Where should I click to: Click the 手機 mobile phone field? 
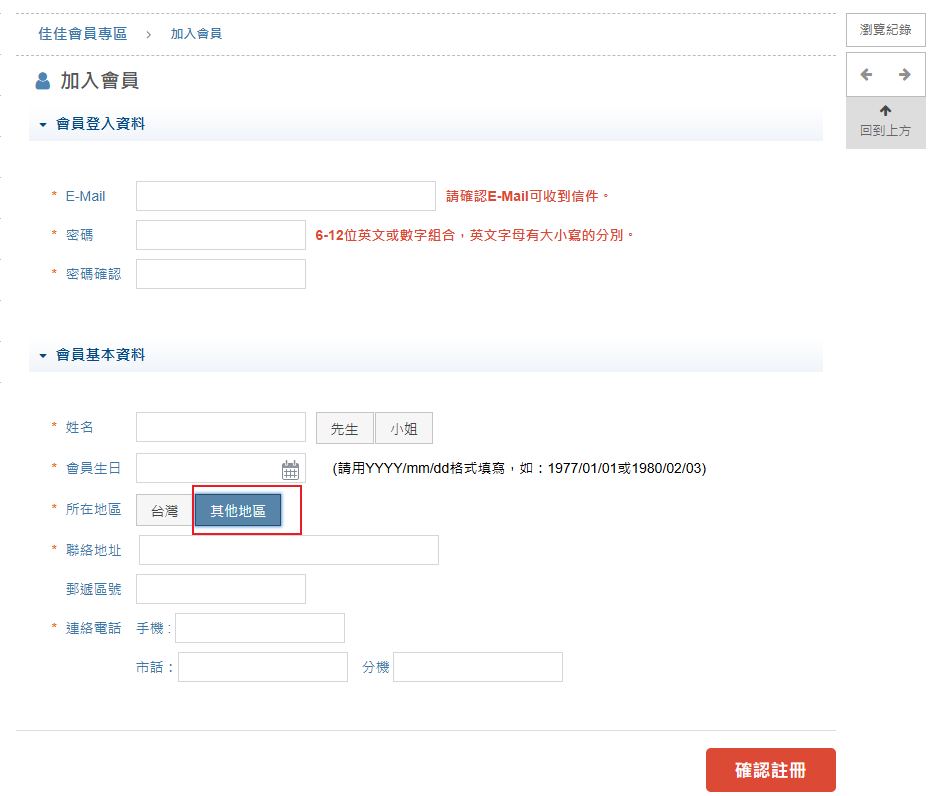(259, 628)
